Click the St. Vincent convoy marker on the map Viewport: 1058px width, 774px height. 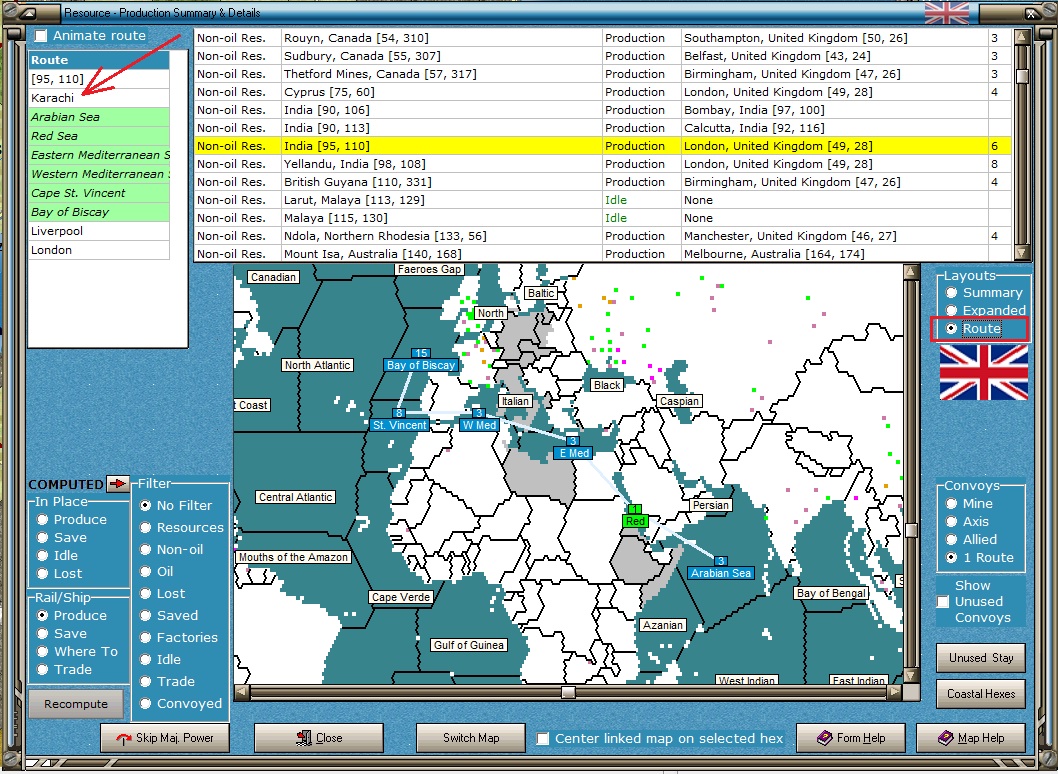click(x=399, y=425)
